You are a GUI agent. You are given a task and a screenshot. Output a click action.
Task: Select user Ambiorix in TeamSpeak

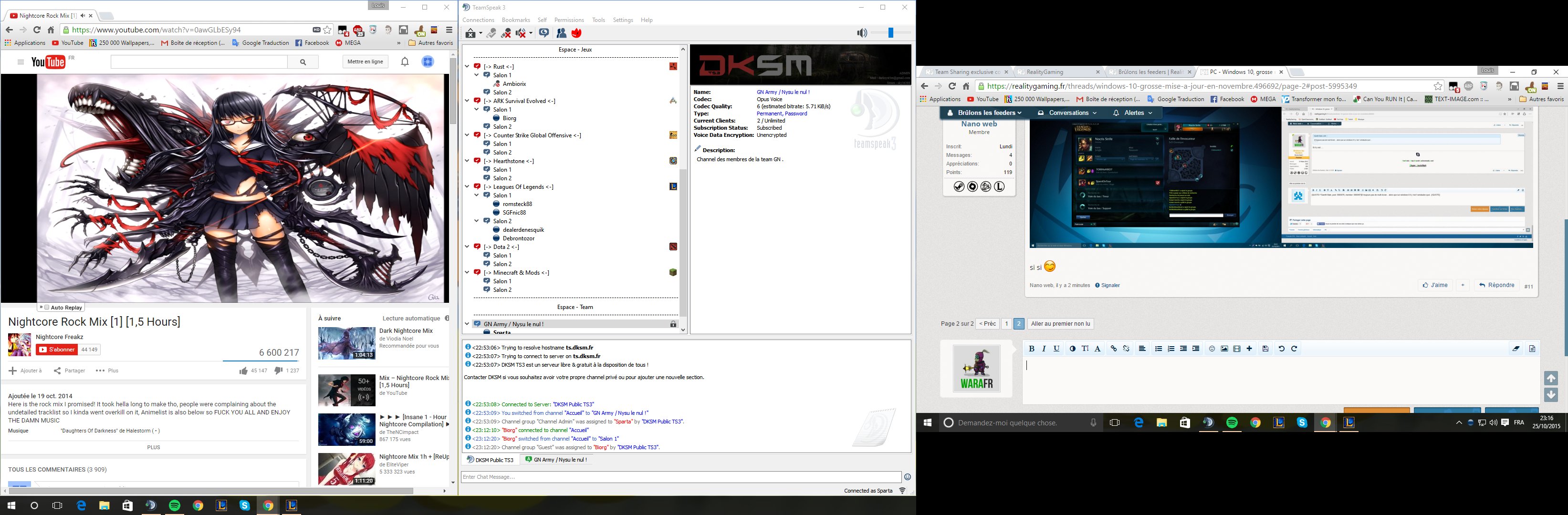tap(514, 84)
